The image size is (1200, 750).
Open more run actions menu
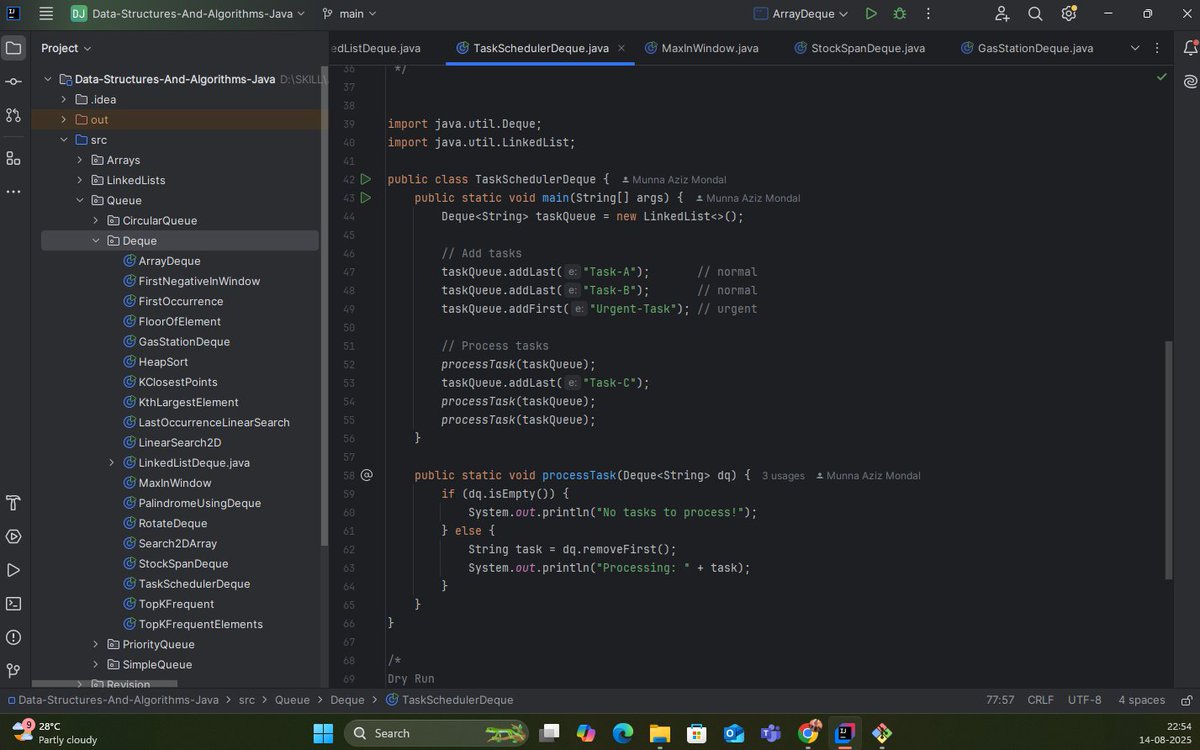928,14
